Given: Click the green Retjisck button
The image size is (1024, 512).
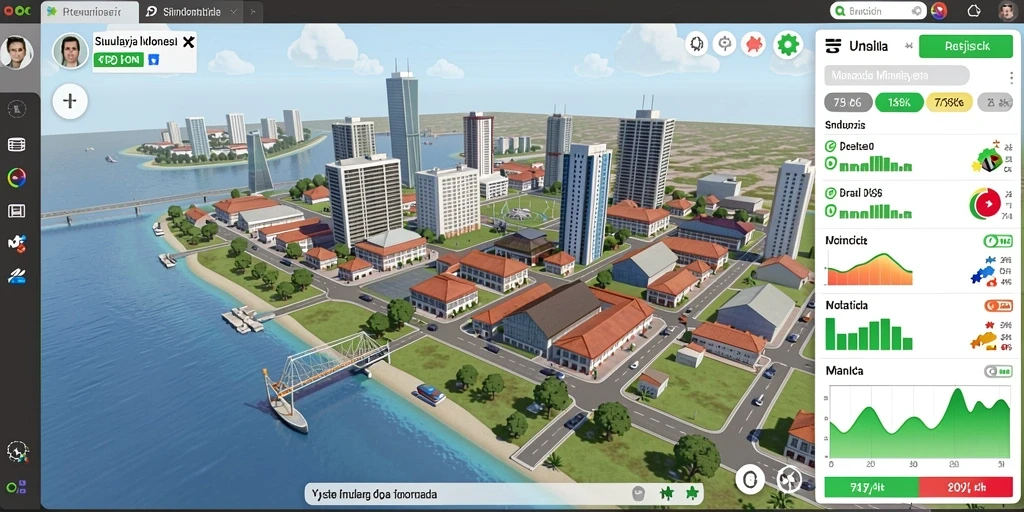Looking at the screenshot, I should 967,46.
